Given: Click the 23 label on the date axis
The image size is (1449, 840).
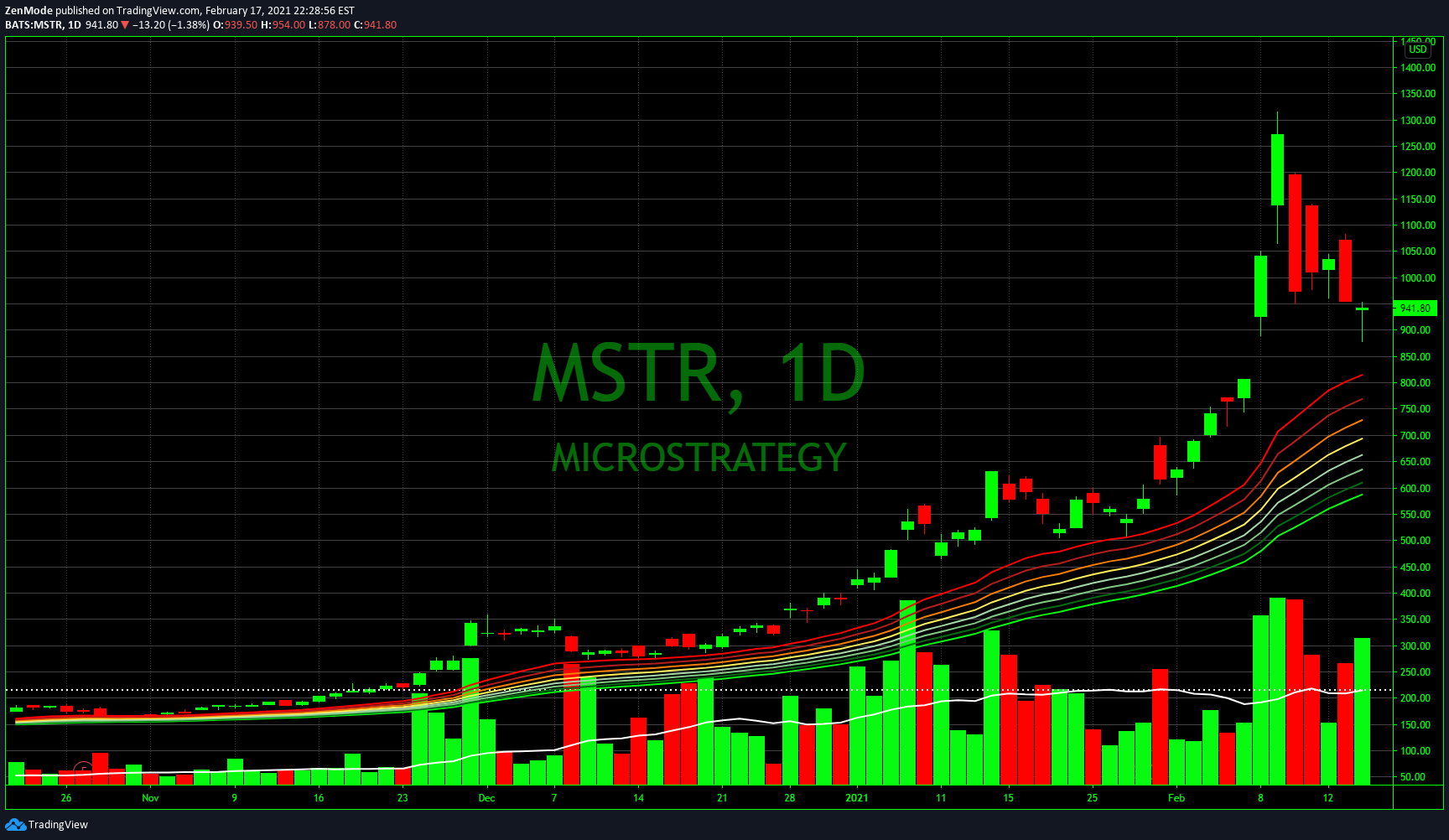Looking at the screenshot, I should [402, 798].
